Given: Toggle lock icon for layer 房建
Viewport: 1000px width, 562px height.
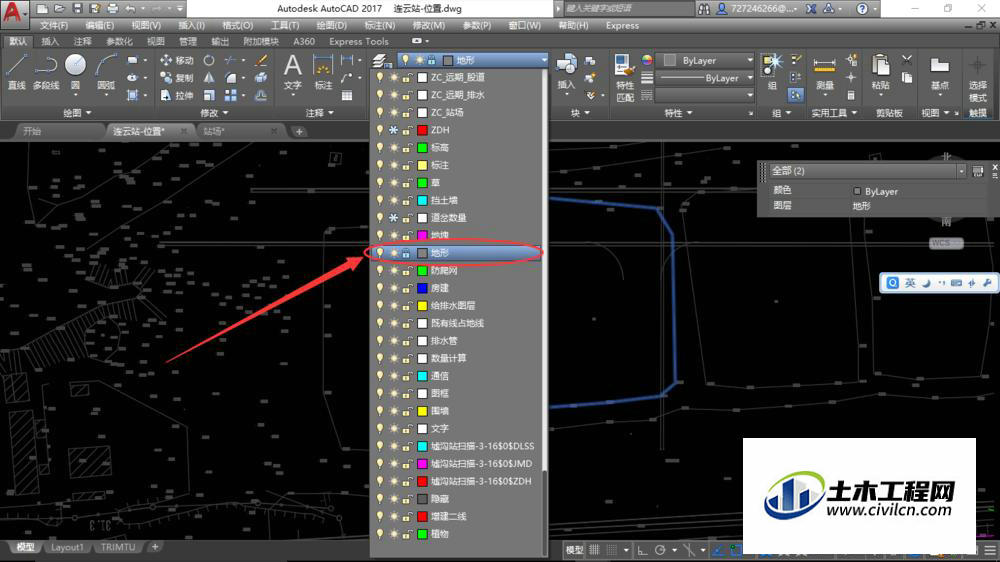Looking at the screenshot, I should tap(406, 288).
